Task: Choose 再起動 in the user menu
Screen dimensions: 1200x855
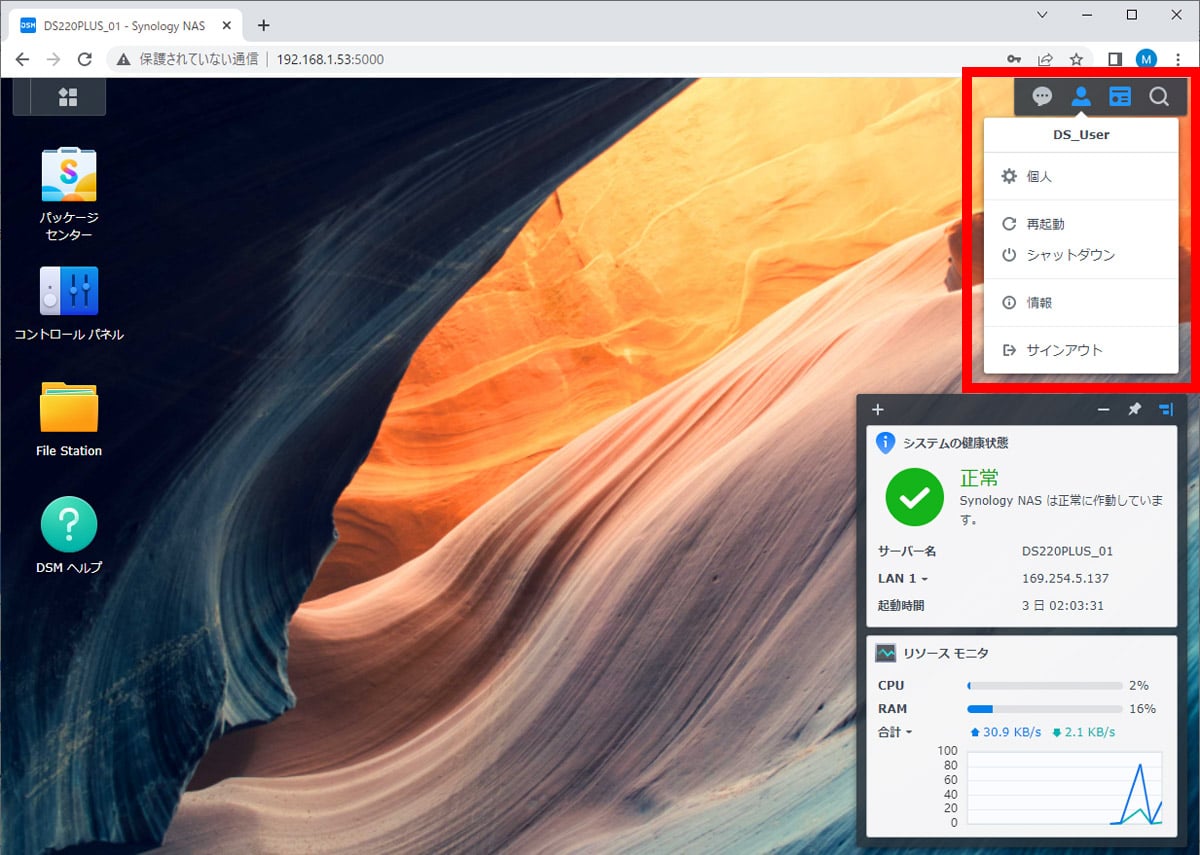Action: (x=1045, y=225)
